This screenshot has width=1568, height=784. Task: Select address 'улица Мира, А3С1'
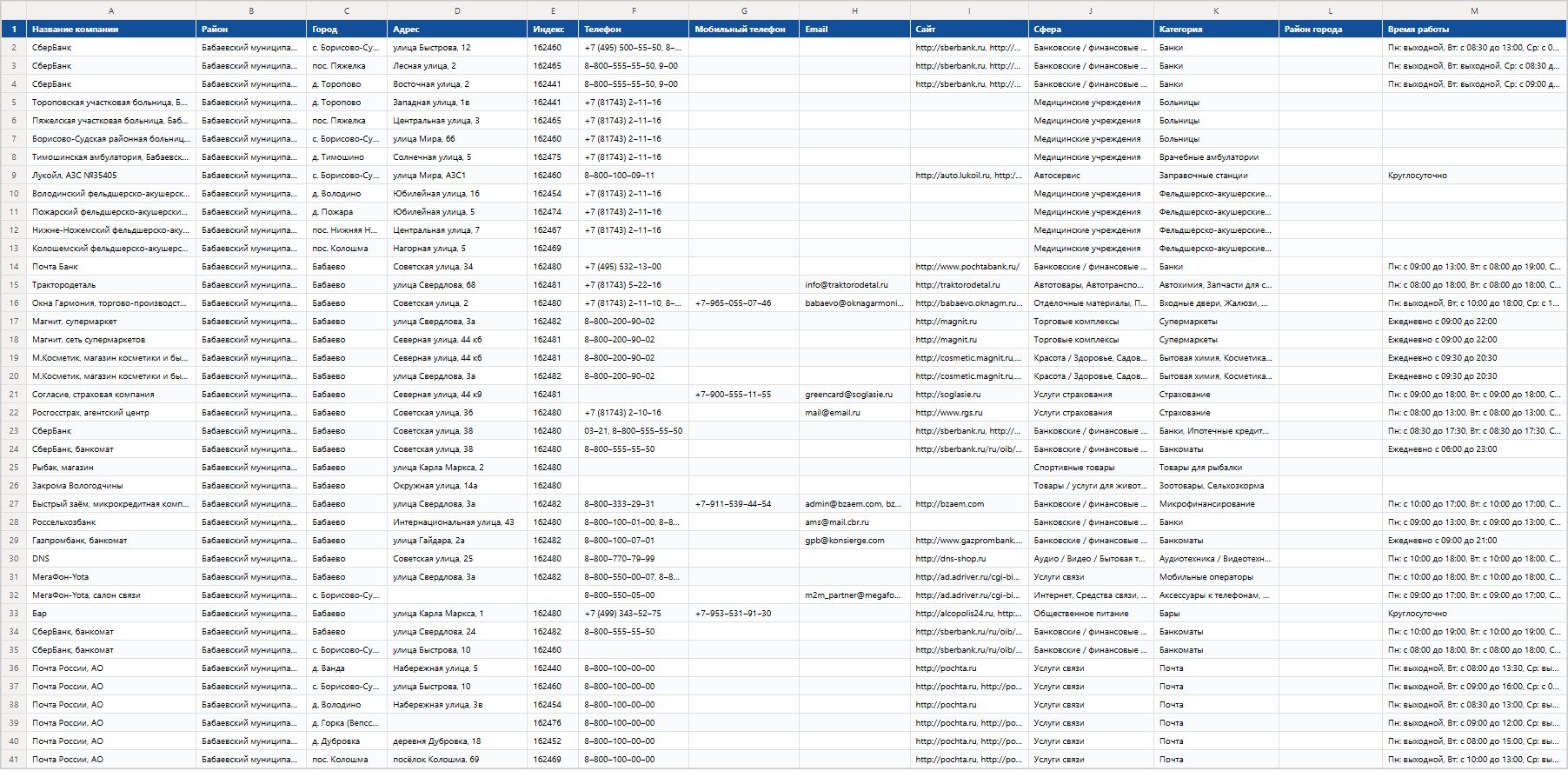click(x=457, y=176)
